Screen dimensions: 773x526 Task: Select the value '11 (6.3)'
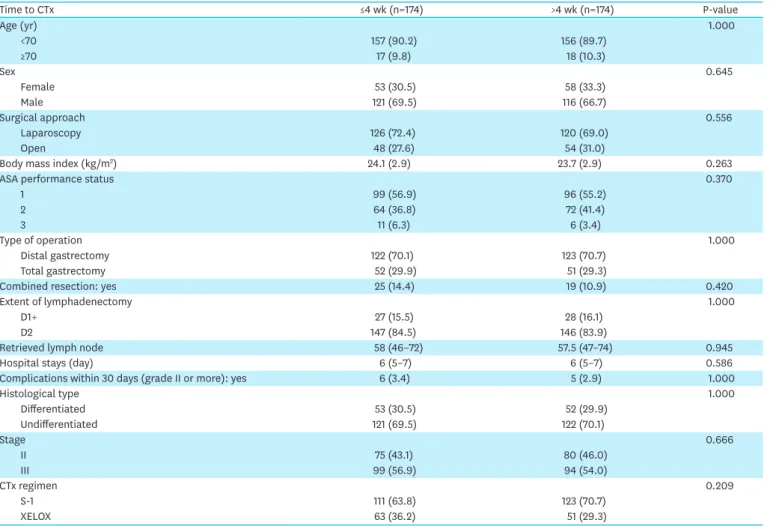coord(393,225)
